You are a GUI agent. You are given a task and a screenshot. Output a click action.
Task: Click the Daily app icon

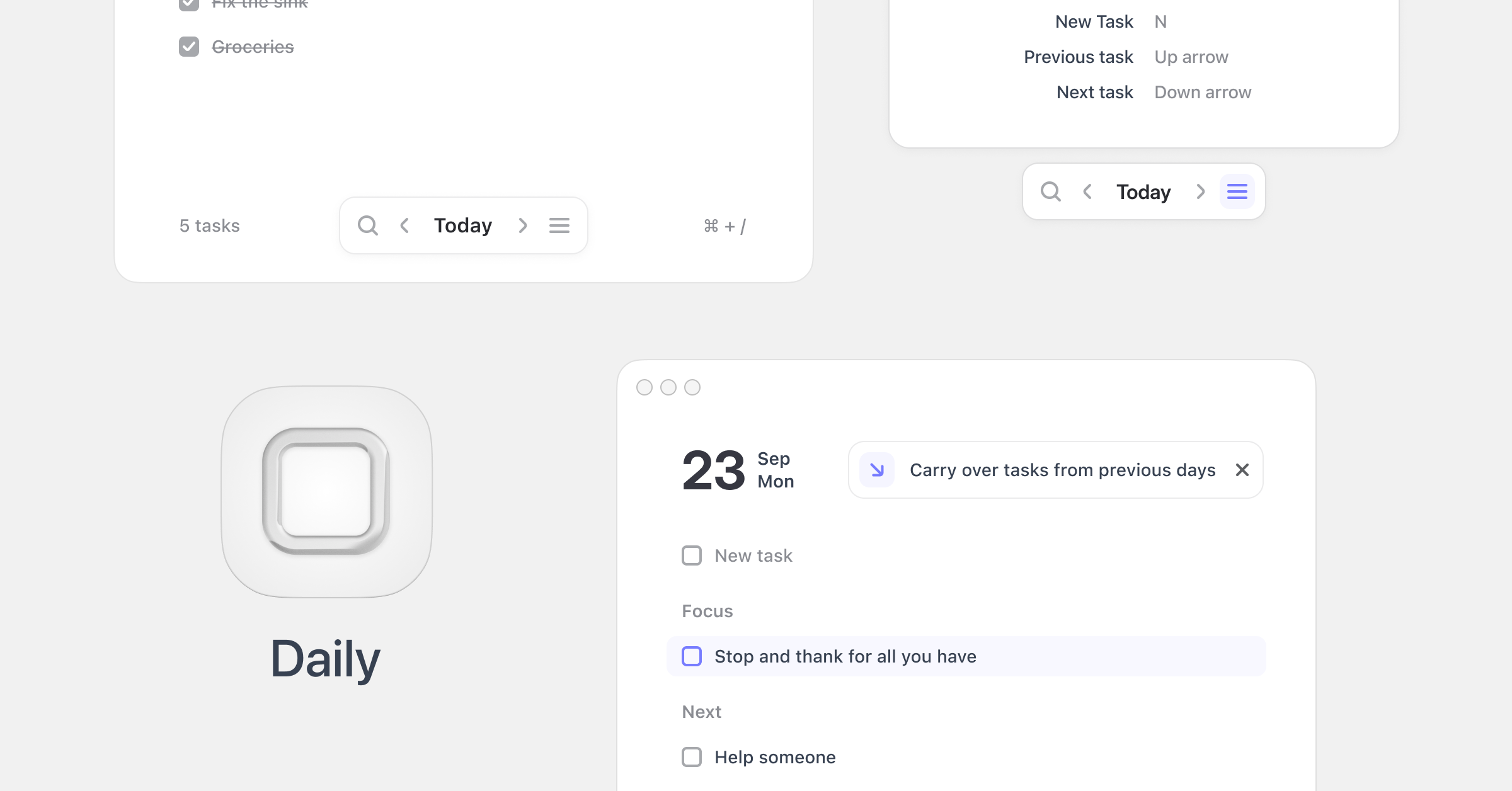pyautogui.click(x=326, y=491)
